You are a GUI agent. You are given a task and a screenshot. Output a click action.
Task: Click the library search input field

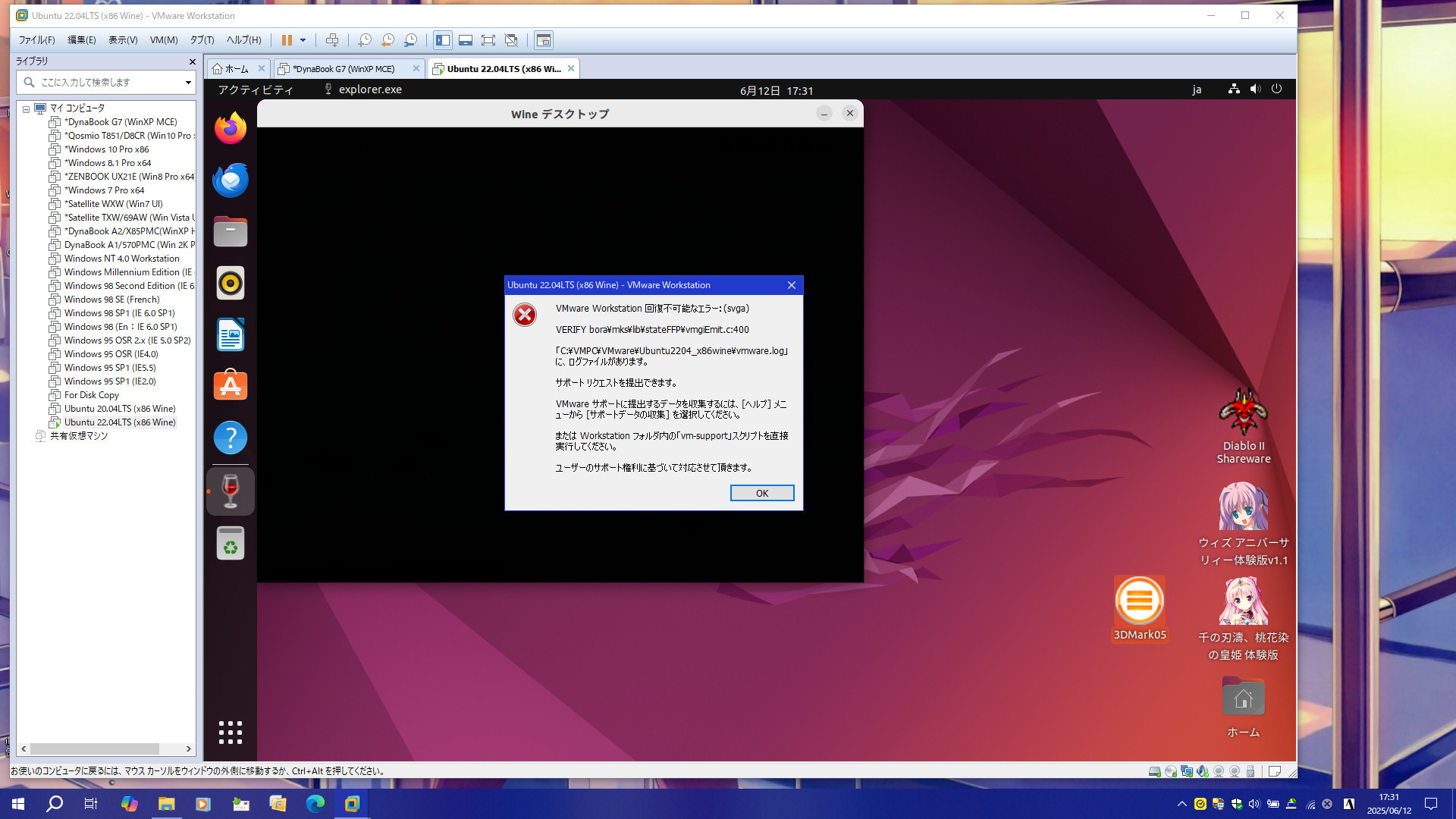point(105,83)
